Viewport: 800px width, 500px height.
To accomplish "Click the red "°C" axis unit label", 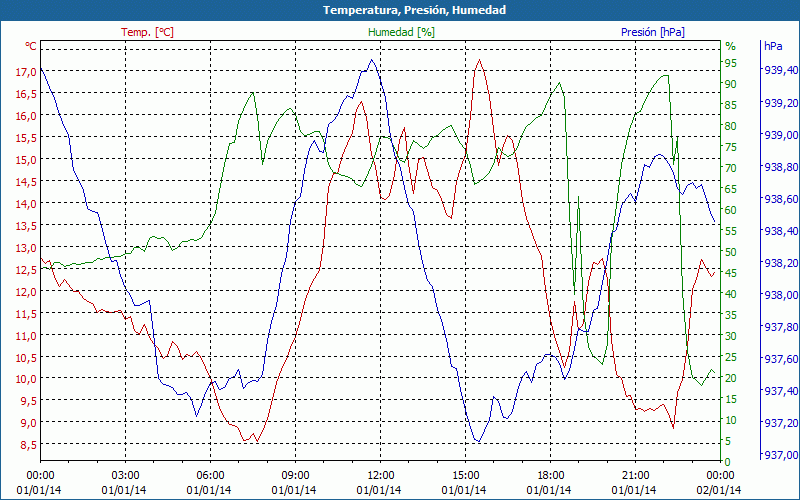I will click(31, 46).
